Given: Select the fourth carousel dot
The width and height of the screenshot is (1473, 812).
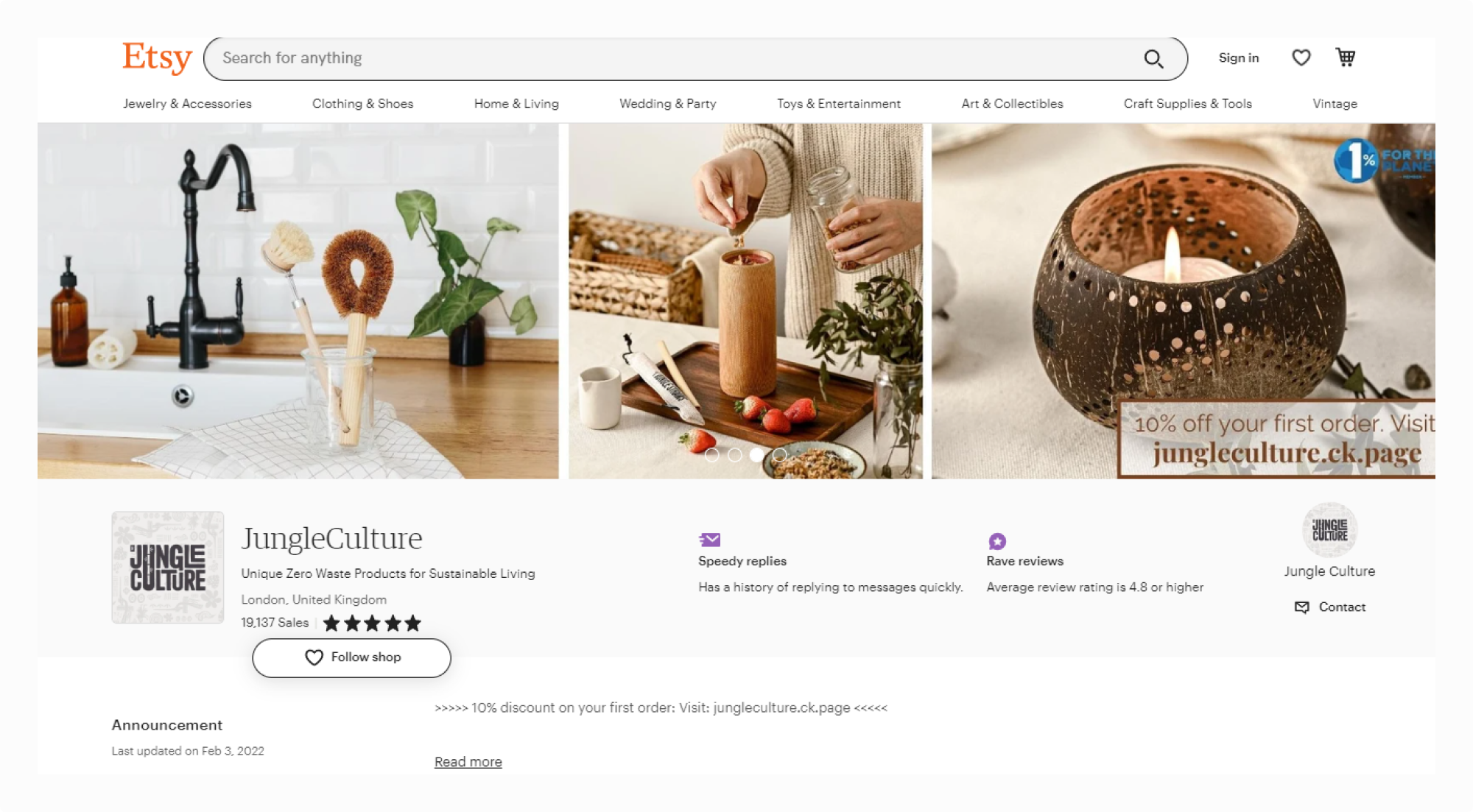Looking at the screenshot, I should [x=779, y=455].
